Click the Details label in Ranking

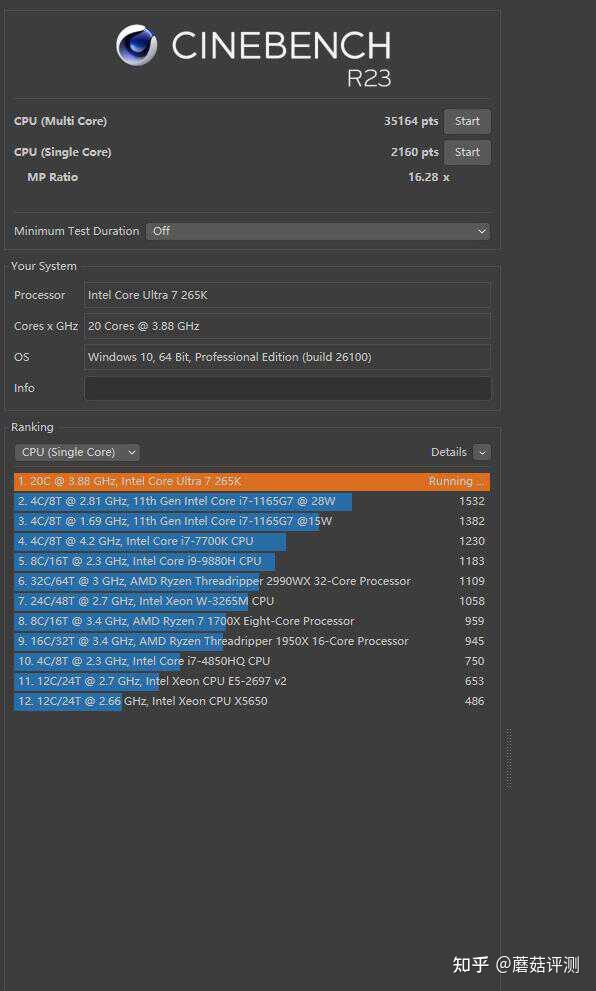click(x=449, y=453)
